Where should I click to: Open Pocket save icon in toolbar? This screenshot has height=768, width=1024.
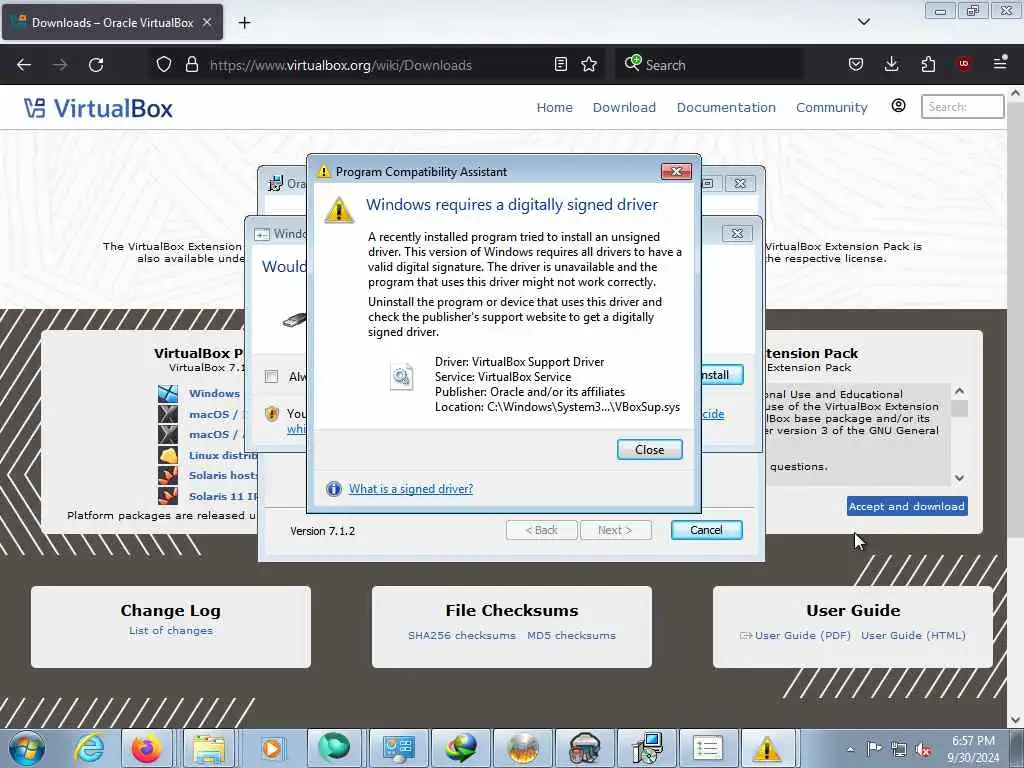click(856, 65)
